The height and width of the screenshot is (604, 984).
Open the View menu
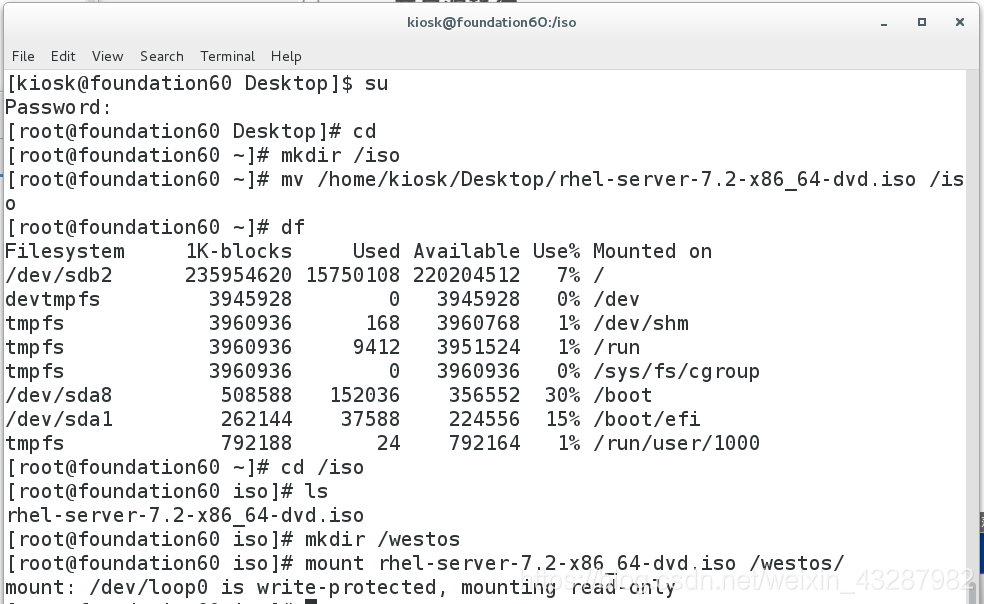pos(107,57)
